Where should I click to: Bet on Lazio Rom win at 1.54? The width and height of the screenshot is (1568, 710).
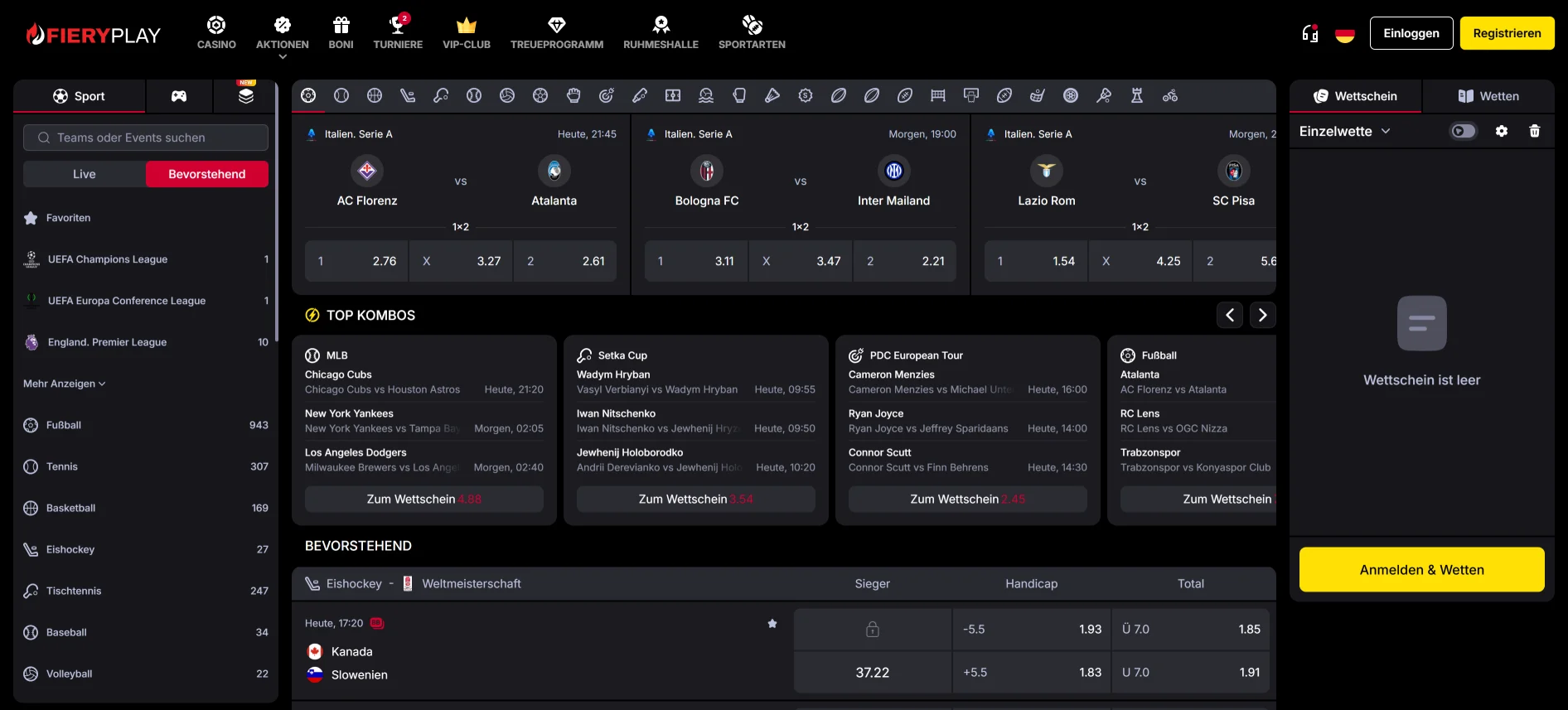click(x=1036, y=261)
